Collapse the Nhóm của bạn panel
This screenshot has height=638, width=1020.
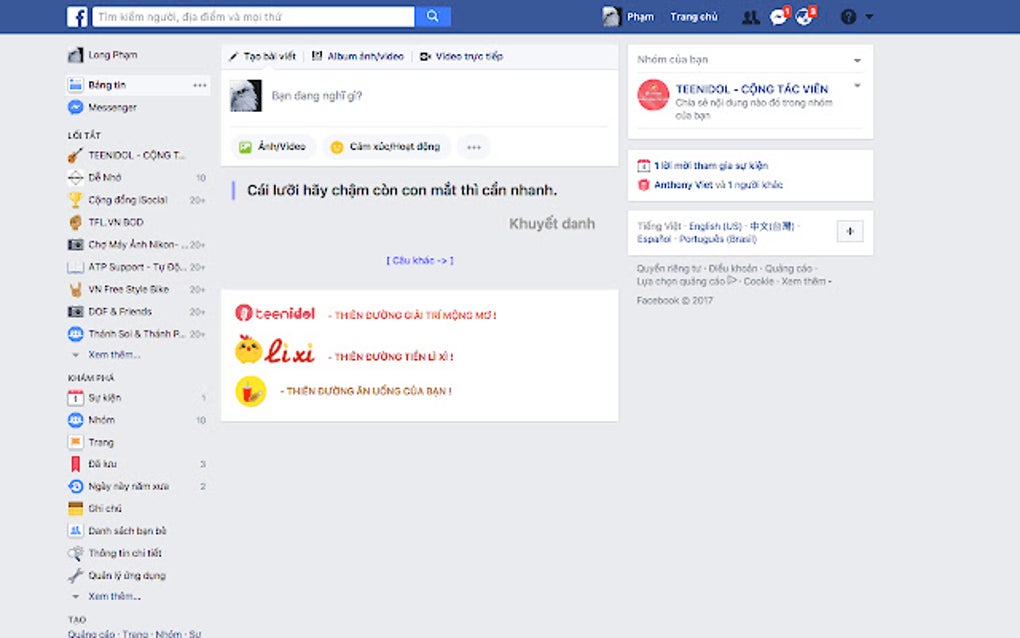click(x=856, y=59)
